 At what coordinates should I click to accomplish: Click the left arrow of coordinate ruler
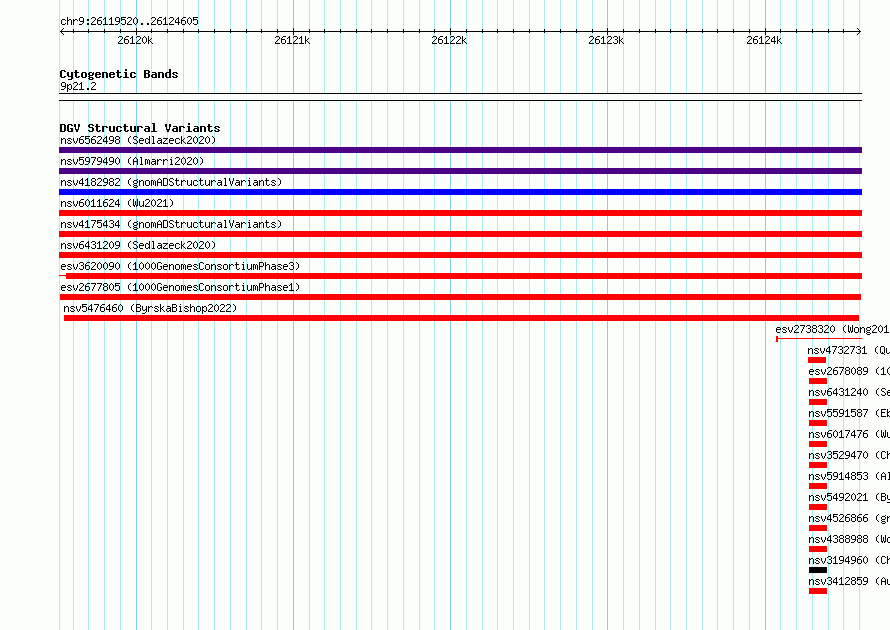click(62, 31)
